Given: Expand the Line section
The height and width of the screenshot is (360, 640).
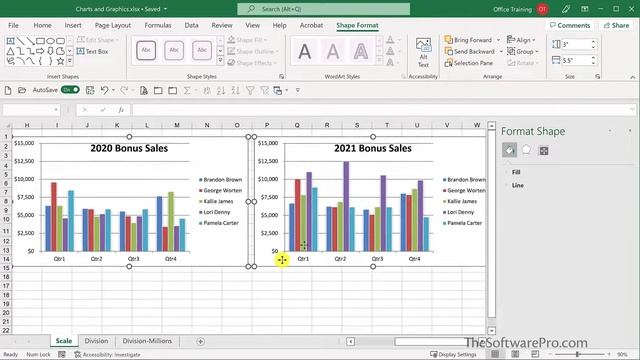Looking at the screenshot, I should 518,185.
